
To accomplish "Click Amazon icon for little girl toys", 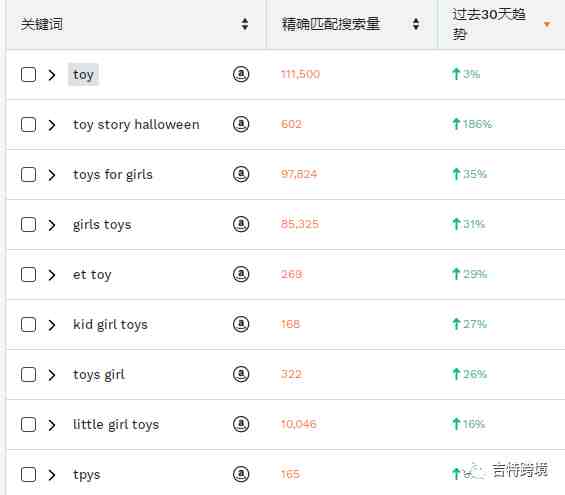I will tap(241, 424).
